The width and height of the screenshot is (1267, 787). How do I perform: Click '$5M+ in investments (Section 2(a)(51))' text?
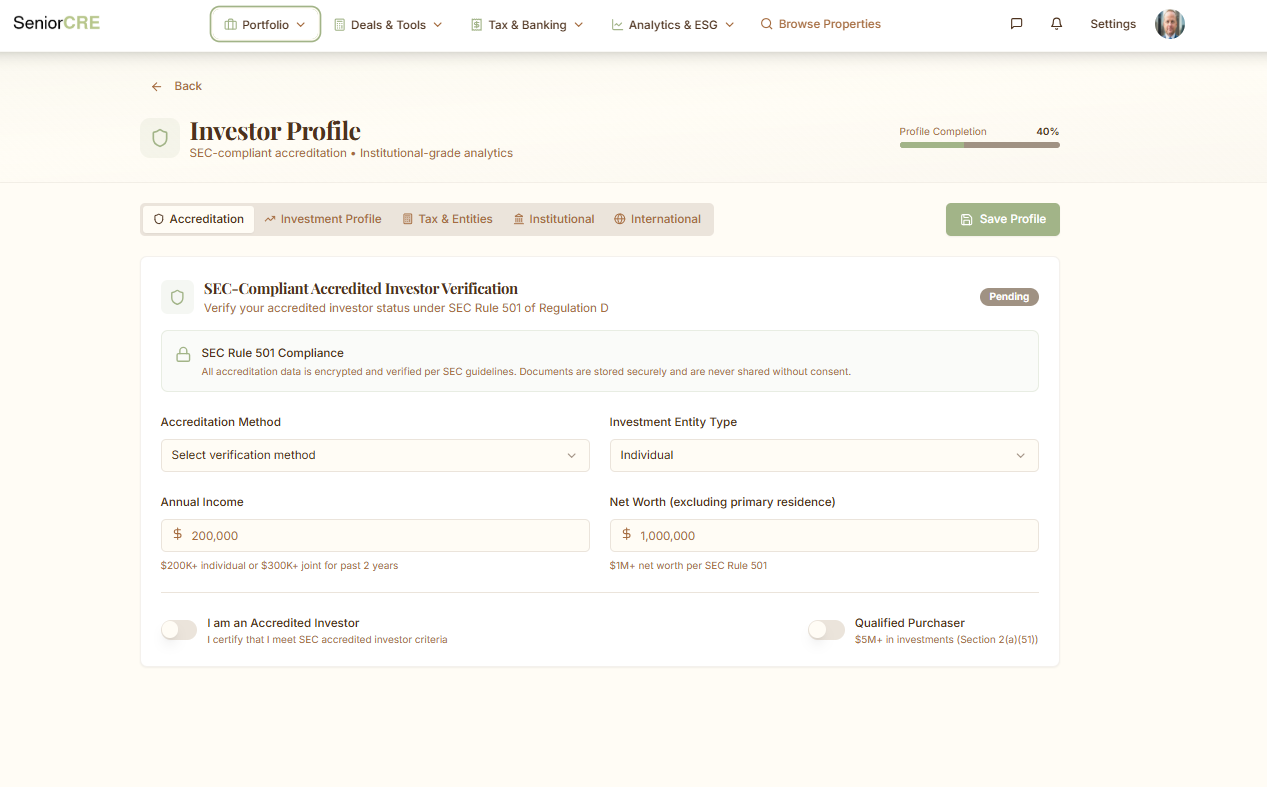pos(946,640)
